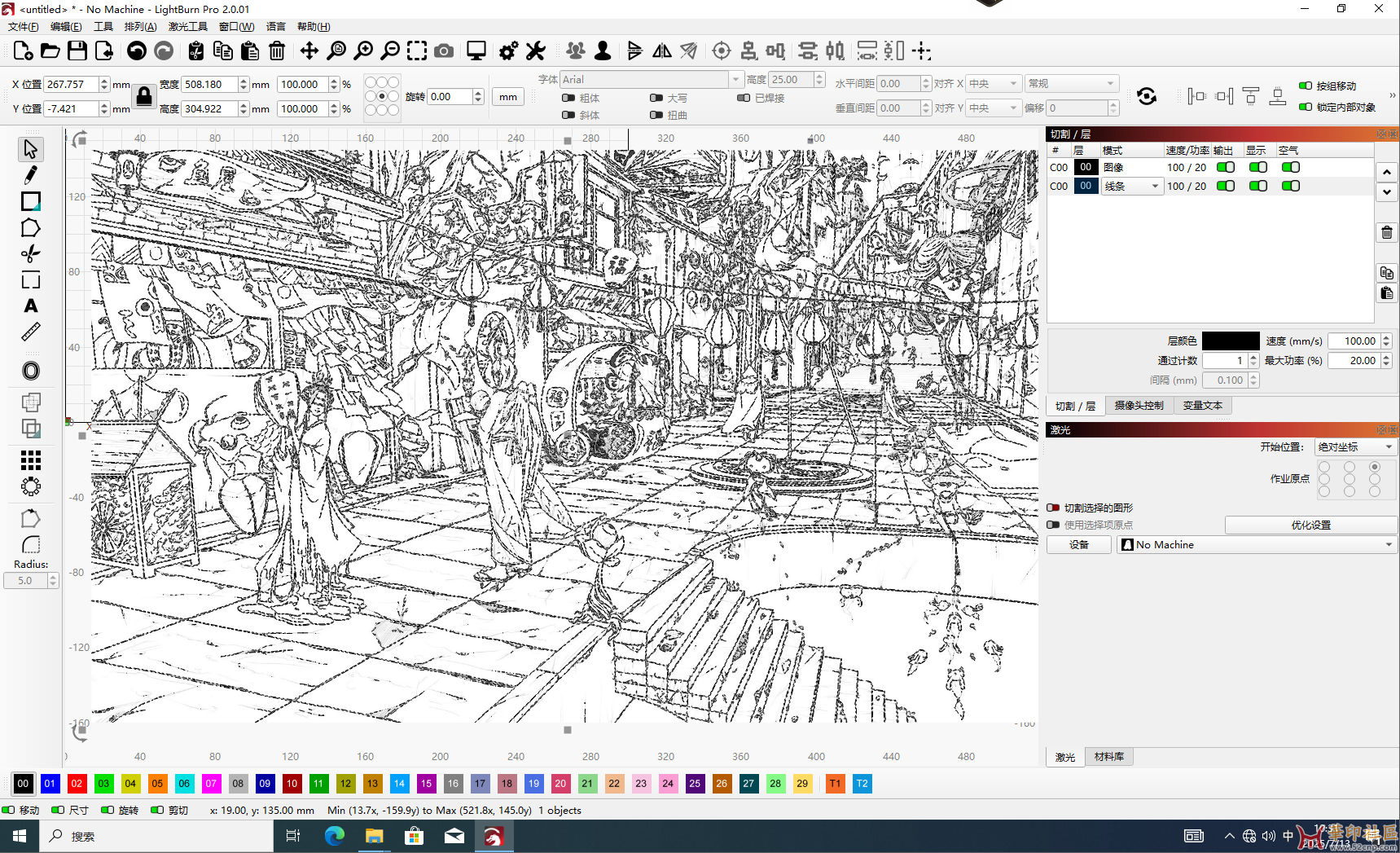This screenshot has width=1400, height=853.
Task: Open the 文件(F) menu
Action: [24, 26]
